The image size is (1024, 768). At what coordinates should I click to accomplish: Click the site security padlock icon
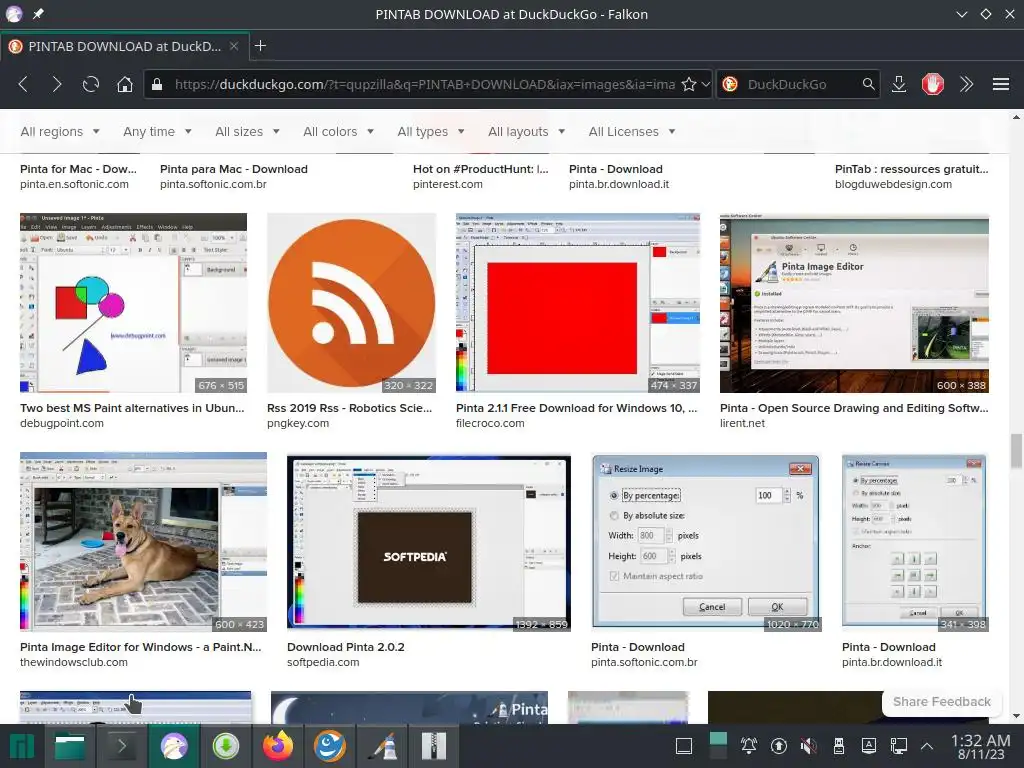[x=157, y=84]
